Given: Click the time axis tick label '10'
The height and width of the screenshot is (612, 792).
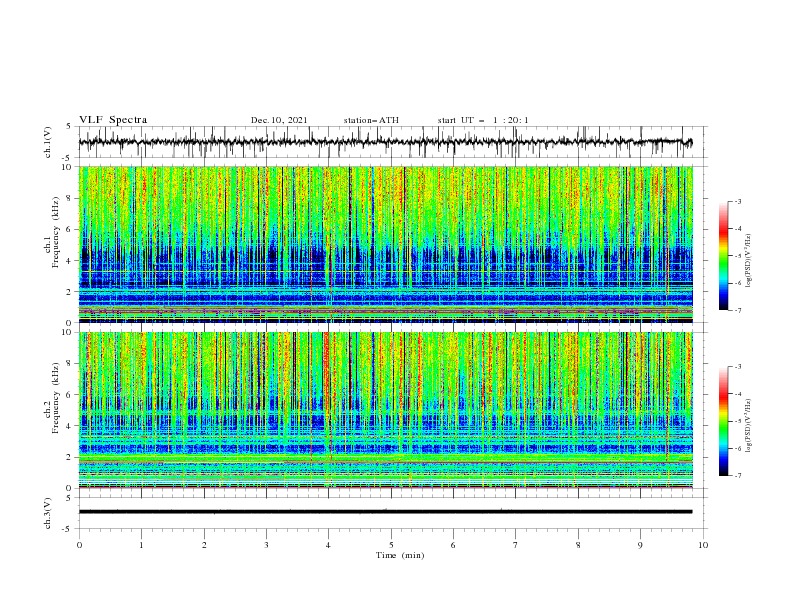Looking at the screenshot, I should point(703,545).
